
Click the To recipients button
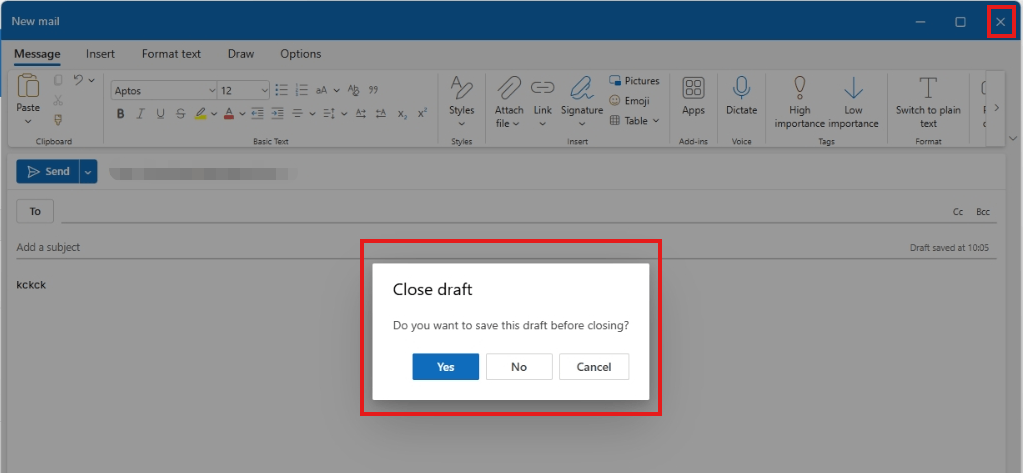pyautogui.click(x=35, y=211)
